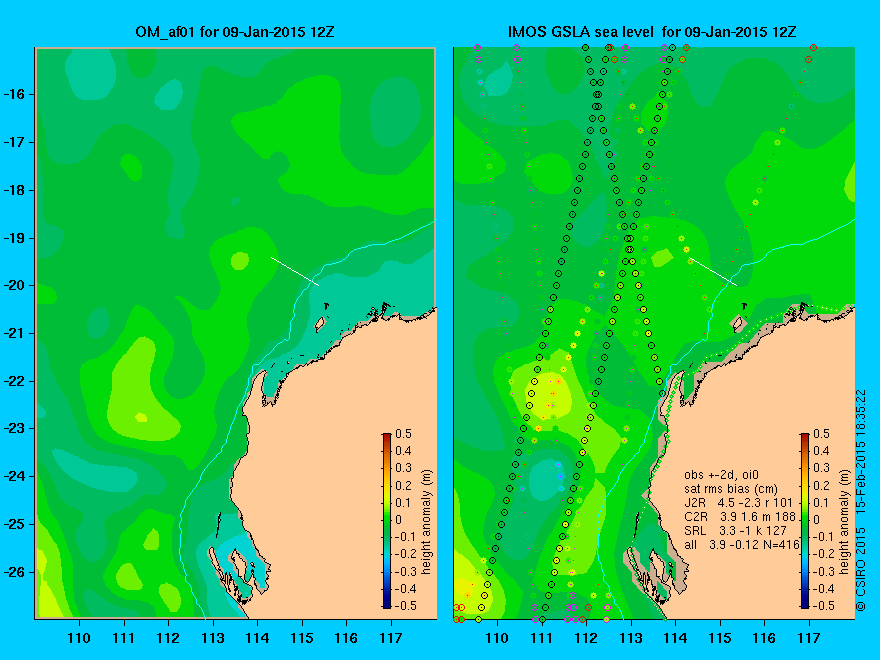This screenshot has width=880, height=660.
Task: Click the color scale bar in the IMOS GSLA plot
Action: [x=805, y=520]
